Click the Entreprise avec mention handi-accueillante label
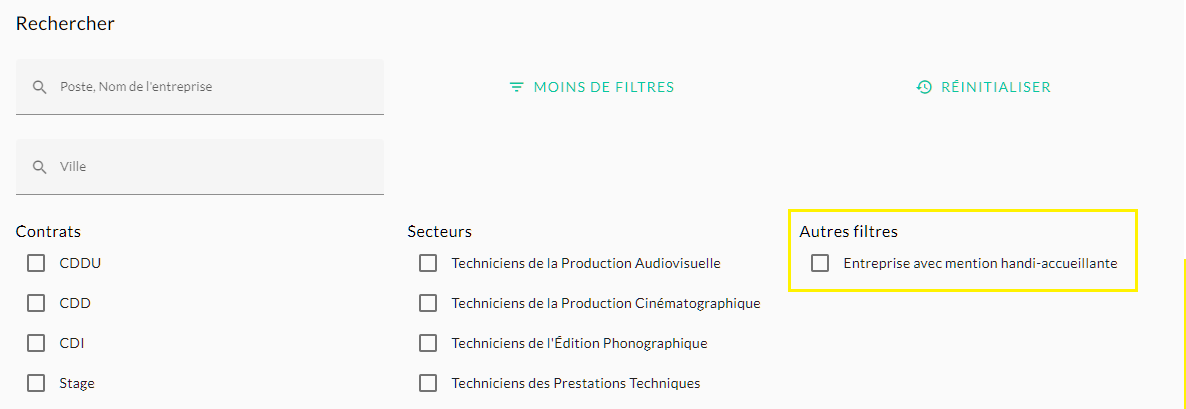 pos(980,263)
